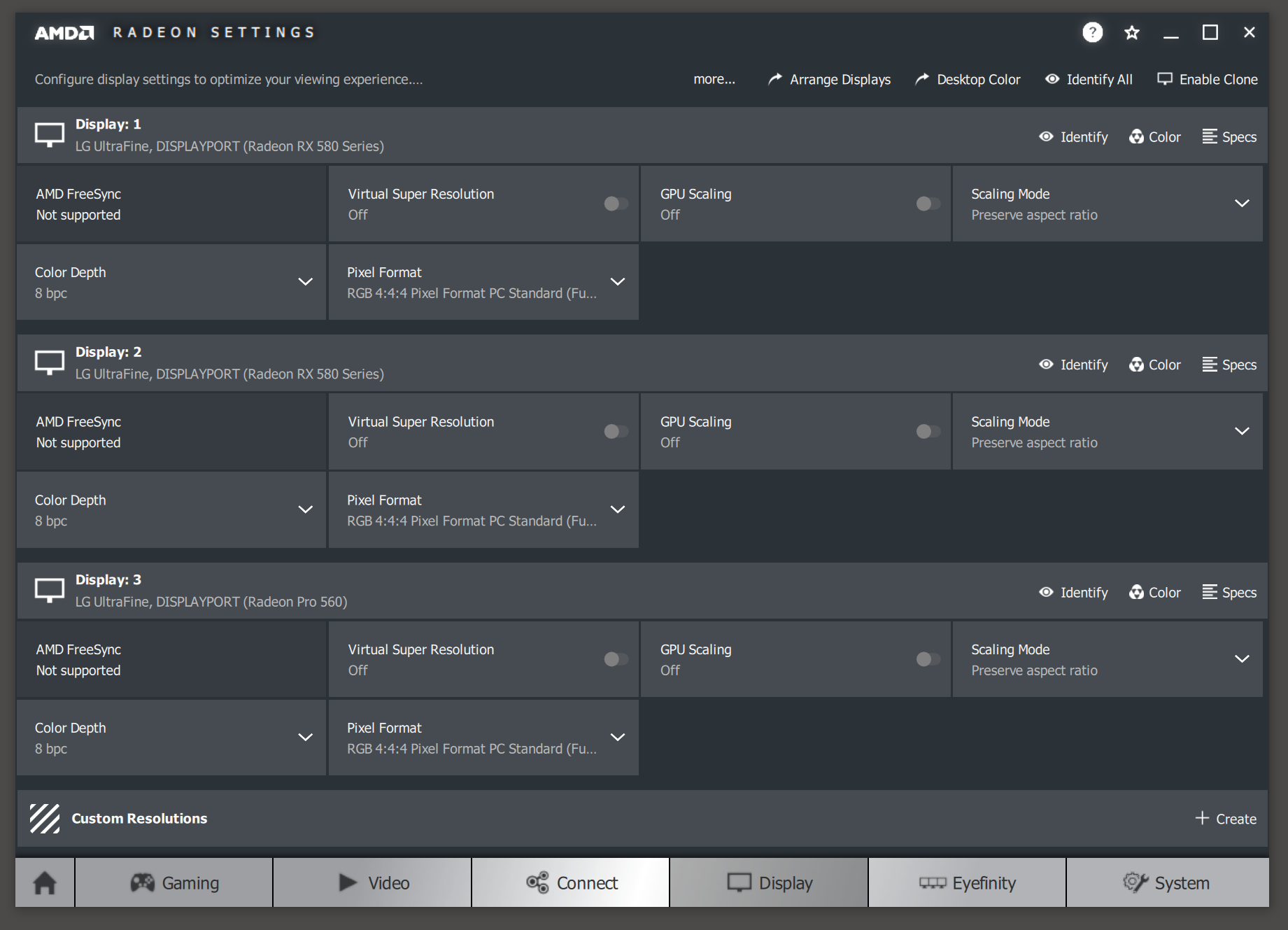This screenshot has height=930, width=1288.
Task: Click 'Radeon Pro 560' display description text
Action: point(211,602)
